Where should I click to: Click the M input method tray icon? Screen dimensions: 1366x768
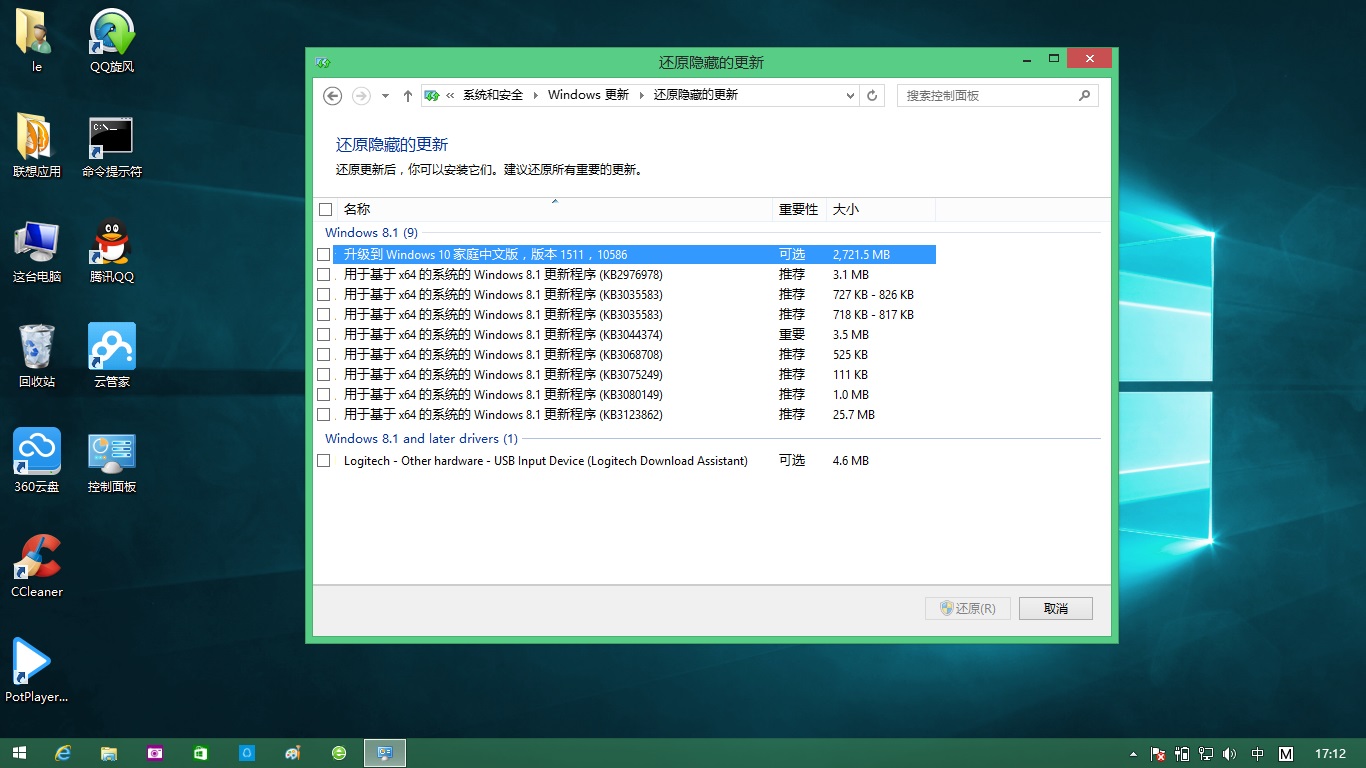click(1287, 754)
